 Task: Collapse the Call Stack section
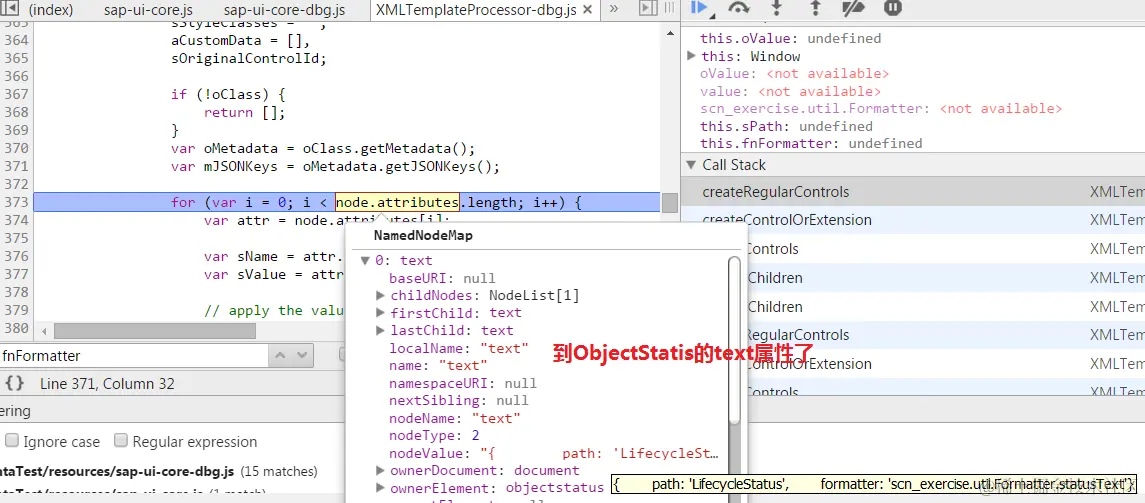[x=692, y=165]
